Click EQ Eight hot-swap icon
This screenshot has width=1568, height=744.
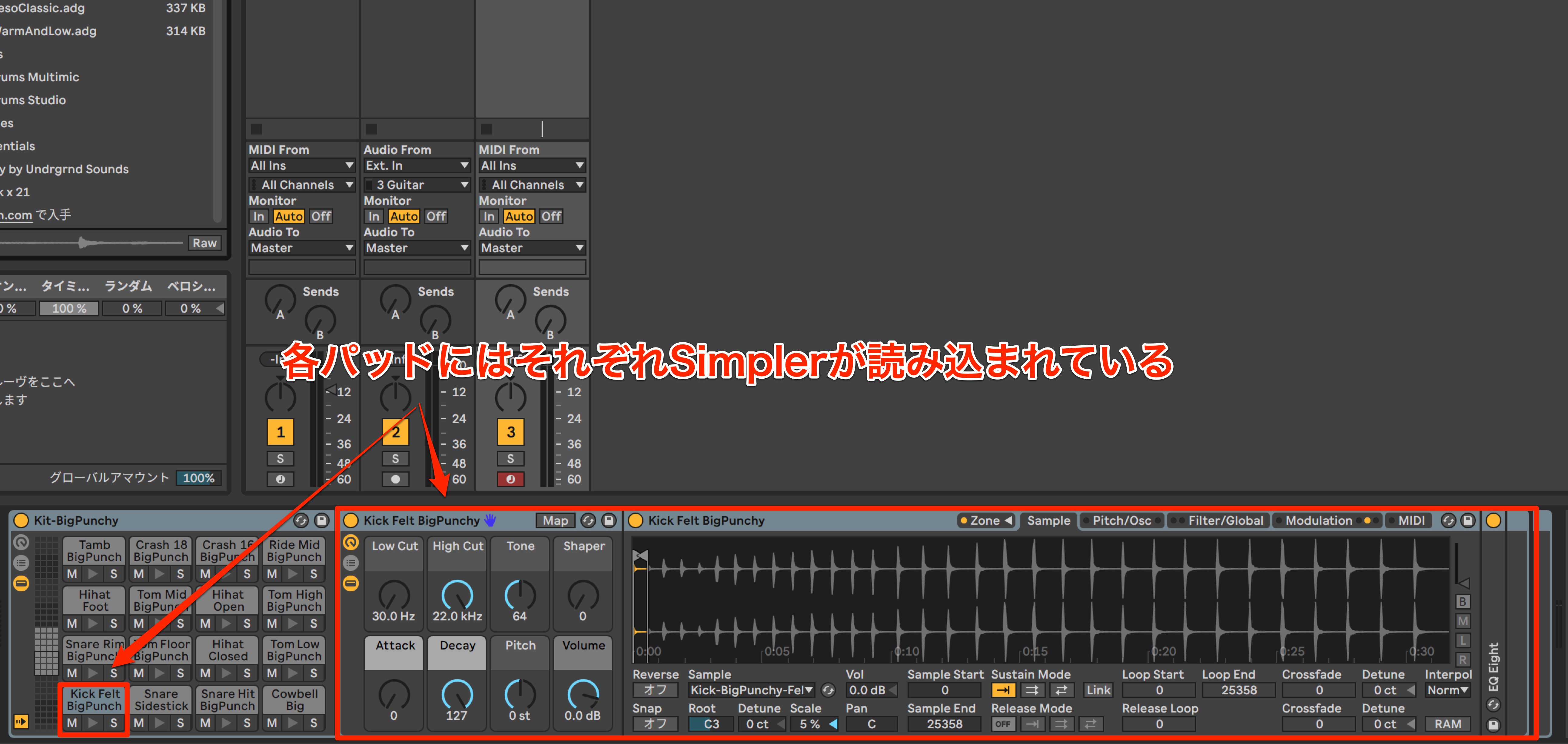(x=1494, y=705)
